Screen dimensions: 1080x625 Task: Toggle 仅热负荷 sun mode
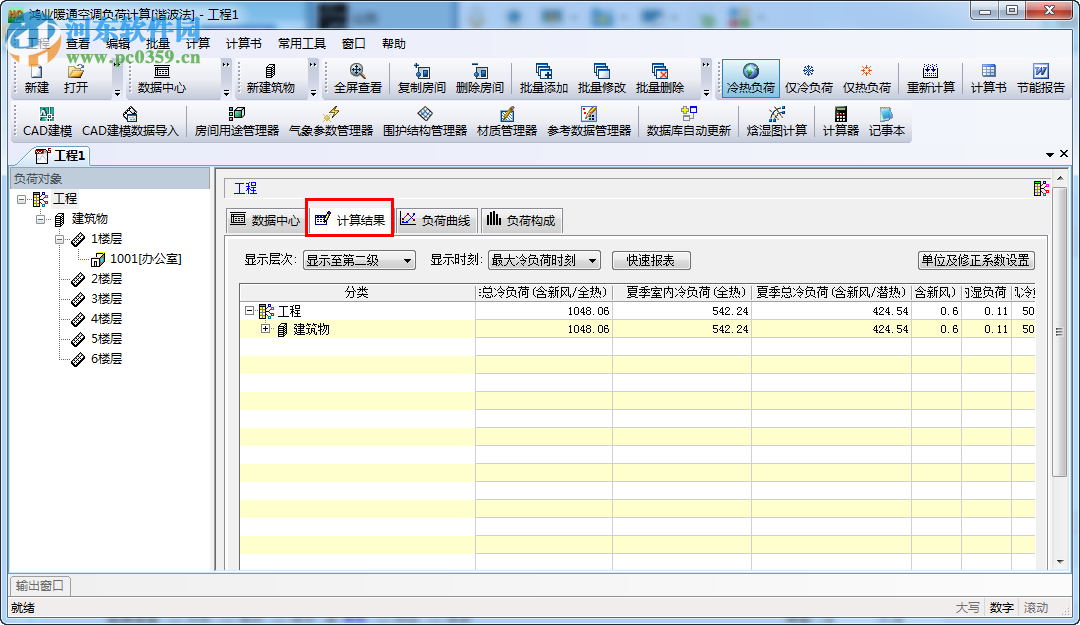[x=866, y=79]
